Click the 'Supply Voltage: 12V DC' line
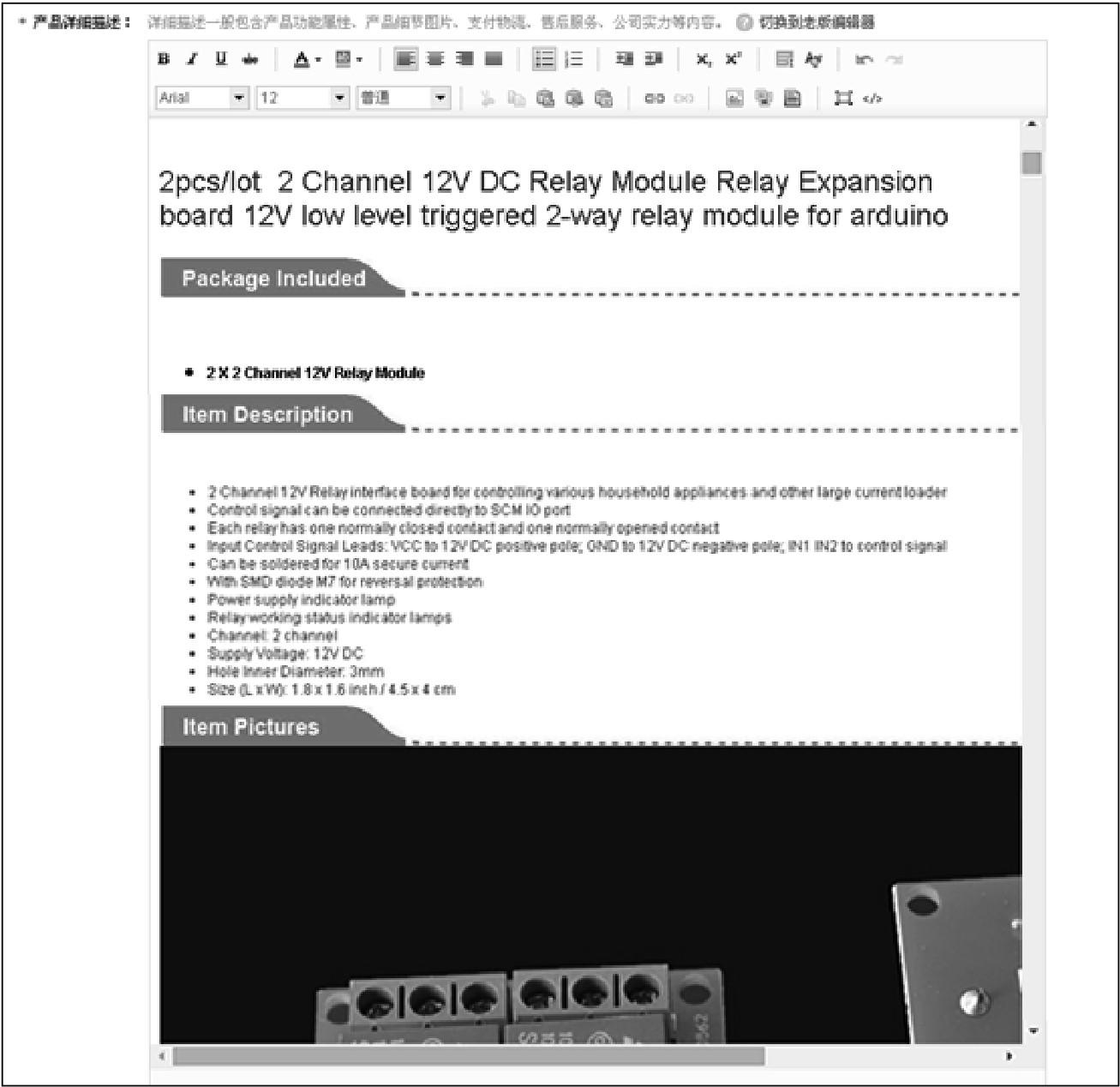 coord(285,653)
